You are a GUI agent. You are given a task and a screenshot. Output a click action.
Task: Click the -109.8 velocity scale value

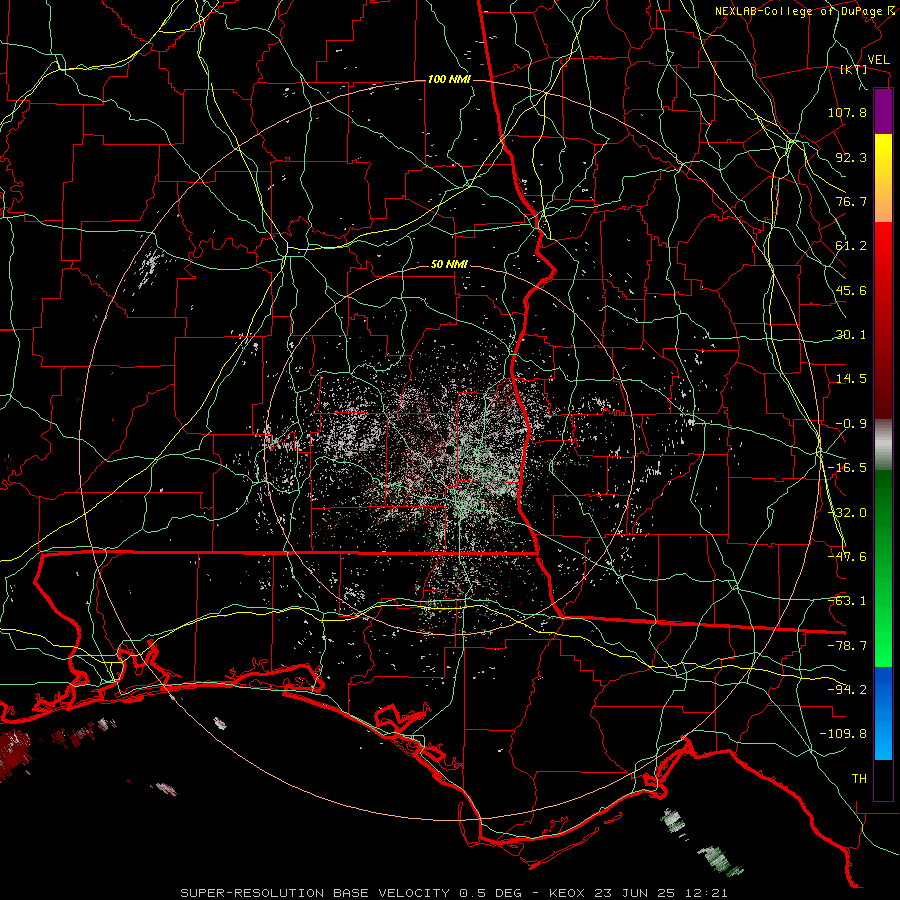pos(843,734)
